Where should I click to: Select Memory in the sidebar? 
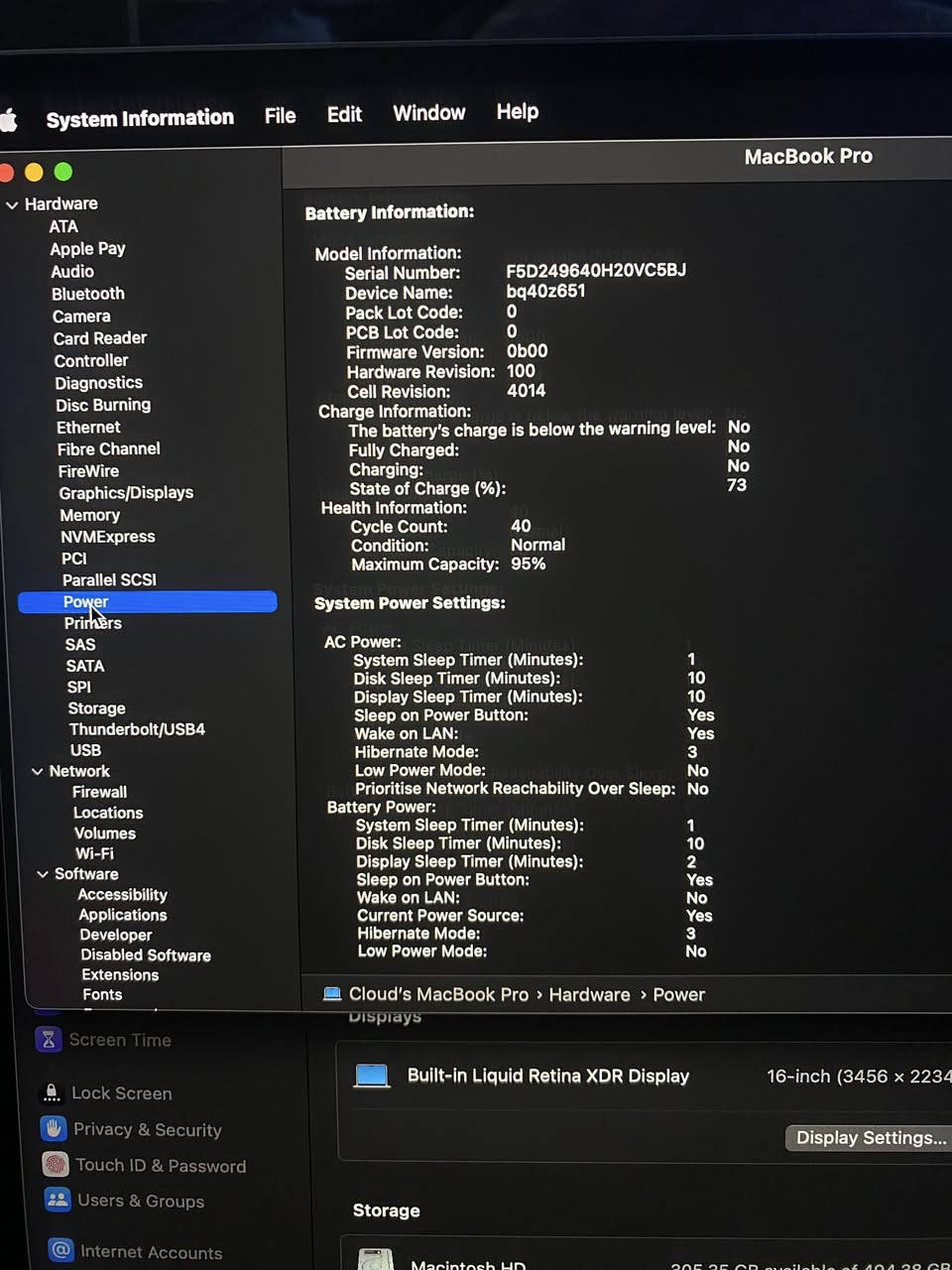tap(89, 515)
